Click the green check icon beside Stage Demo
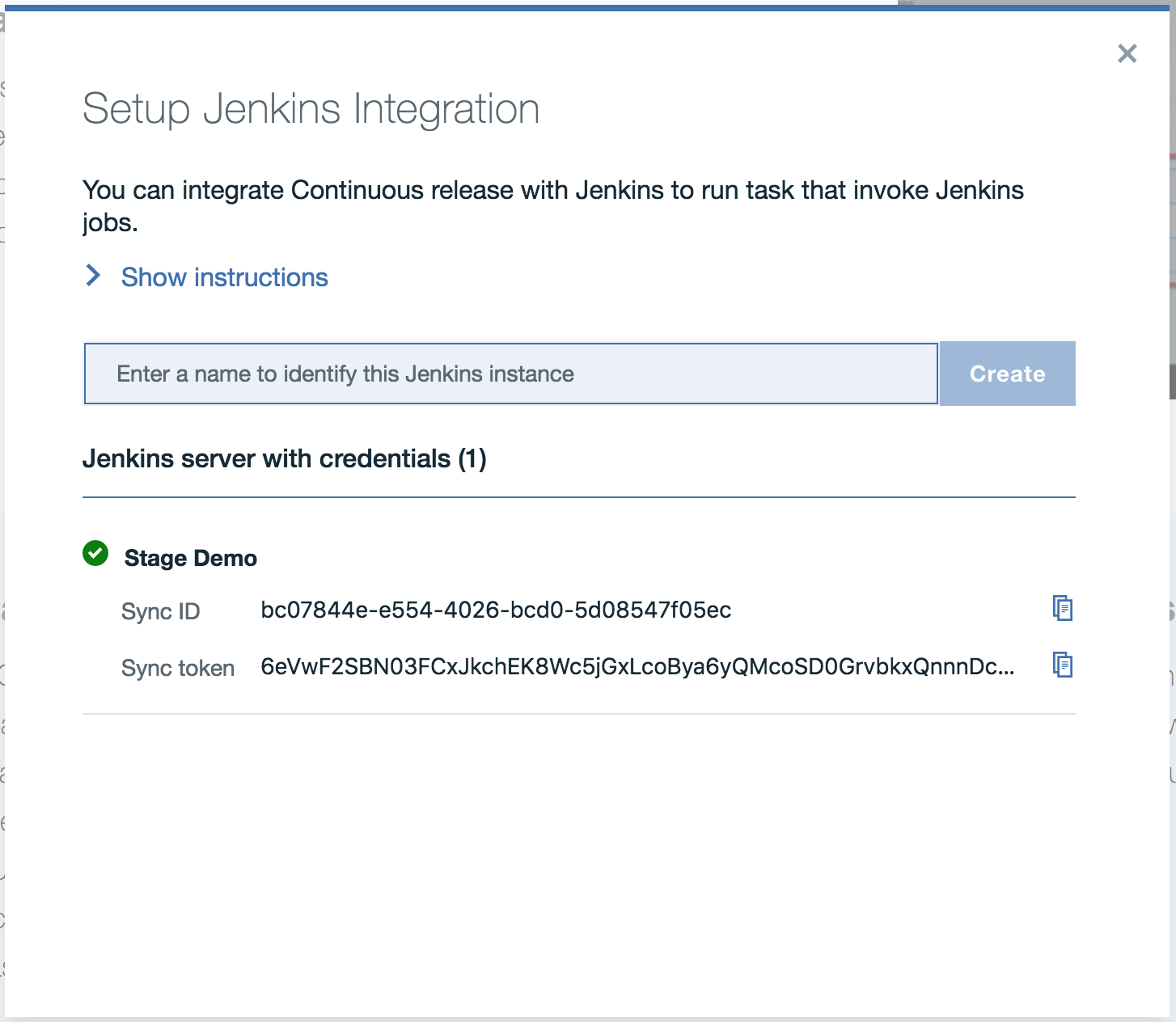Screen dimensions: 1176x1022 (95, 554)
